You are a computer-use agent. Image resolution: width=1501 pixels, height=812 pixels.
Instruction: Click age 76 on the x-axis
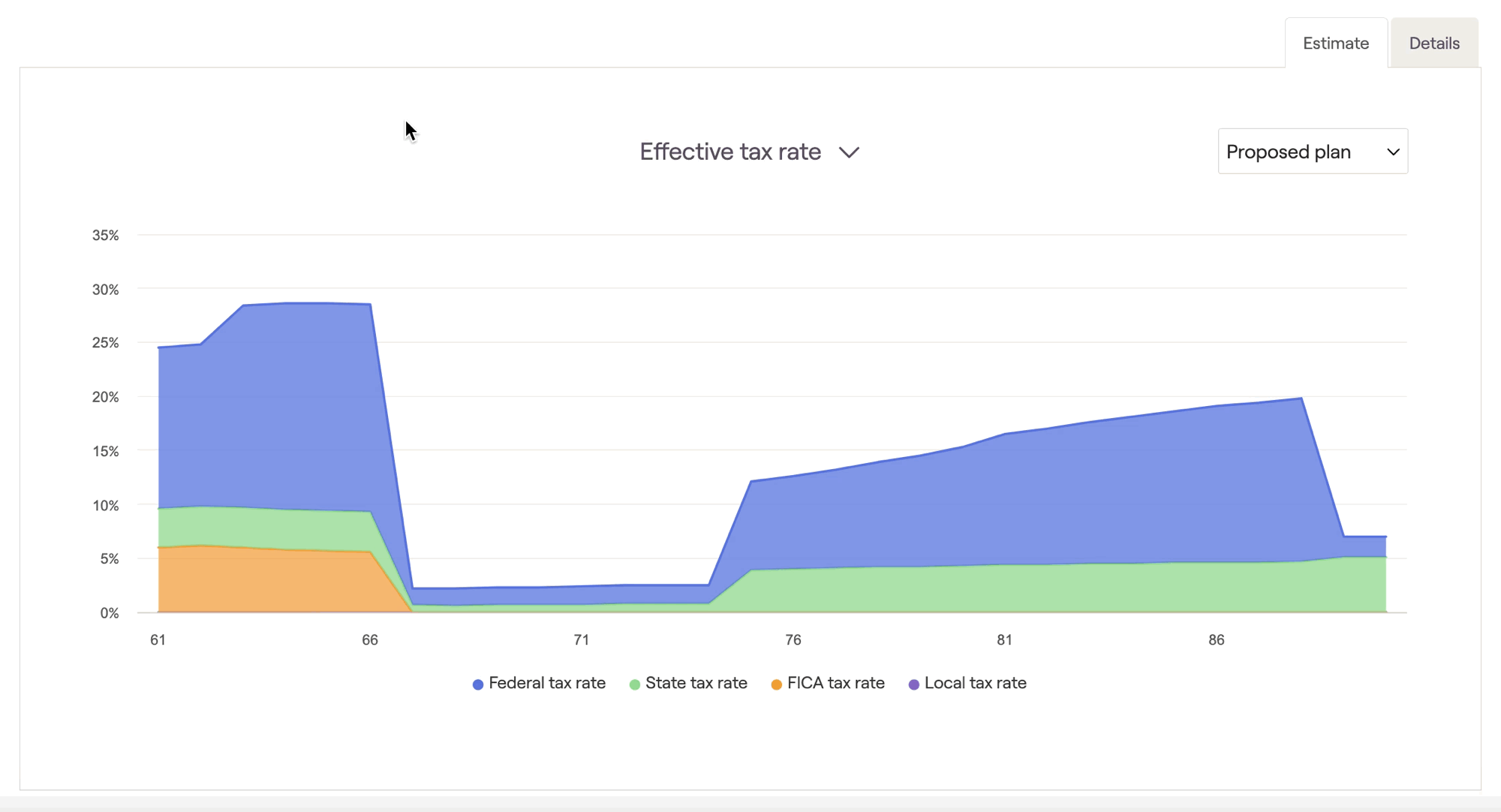point(793,640)
